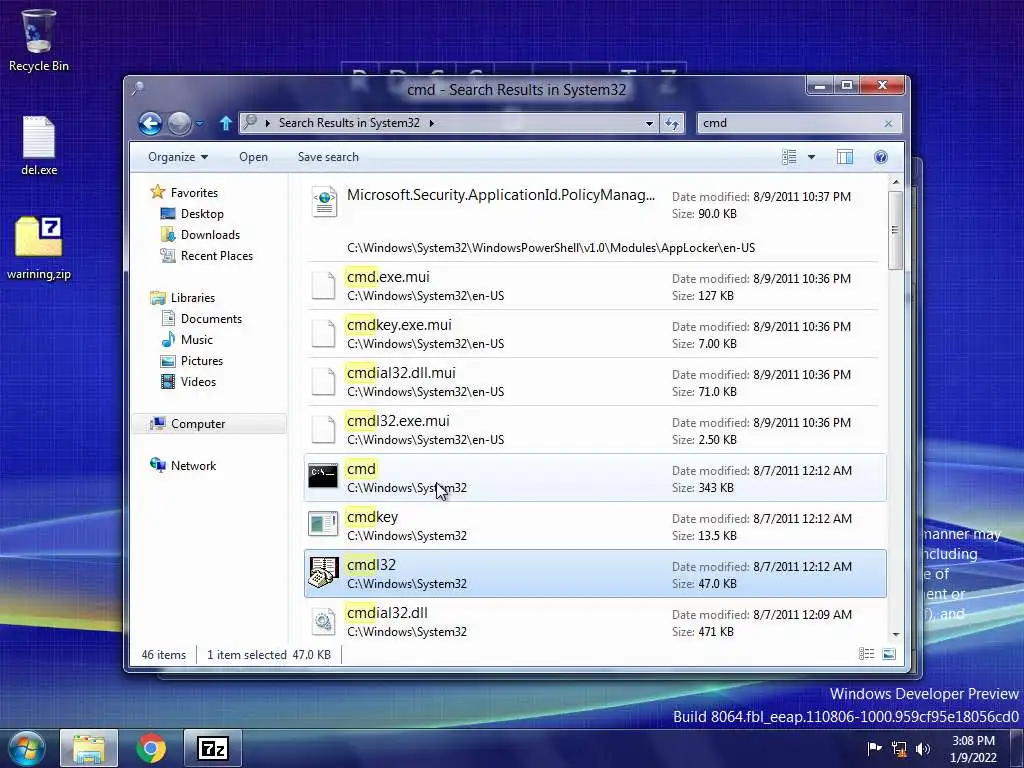Select the warining.zip desktop archive
This screenshot has height=768, width=1024.
(x=39, y=249)
